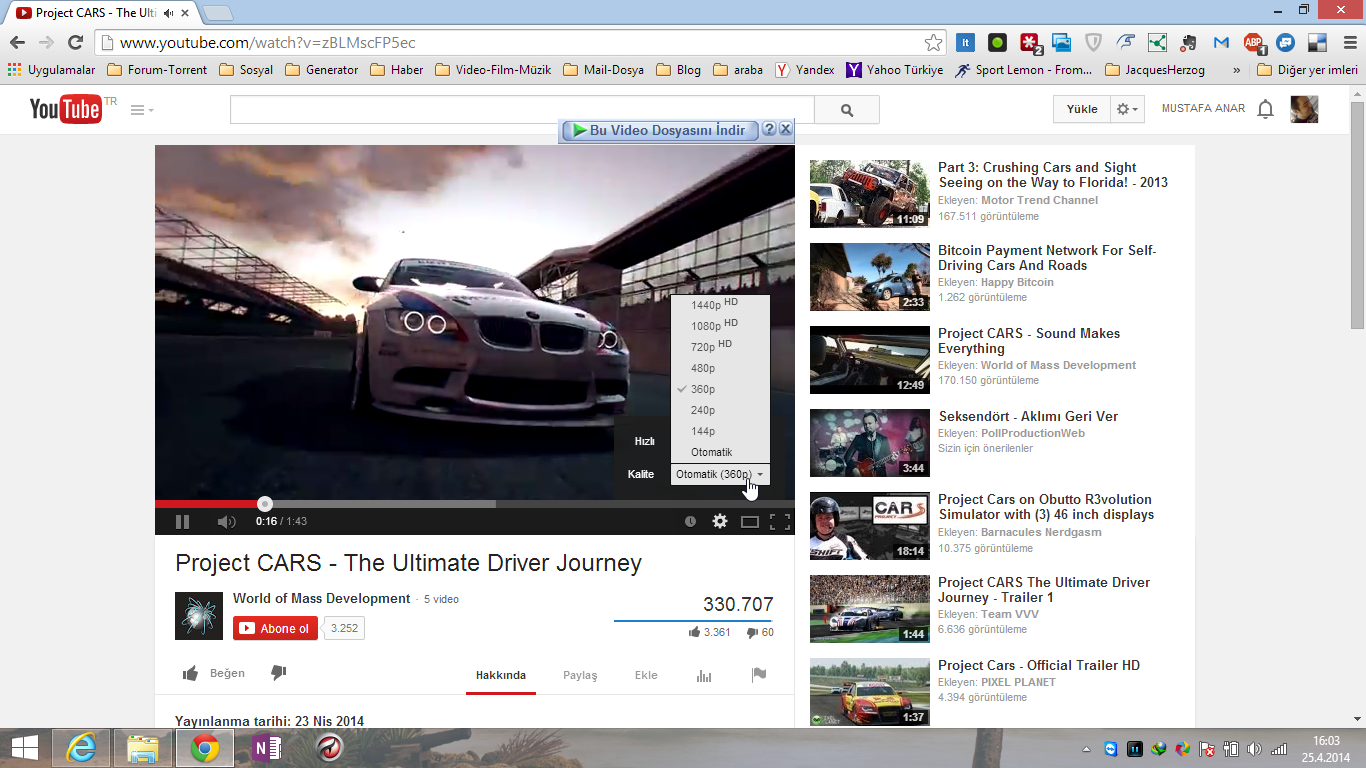Switch to the Paylaş tab

(580, 675)
